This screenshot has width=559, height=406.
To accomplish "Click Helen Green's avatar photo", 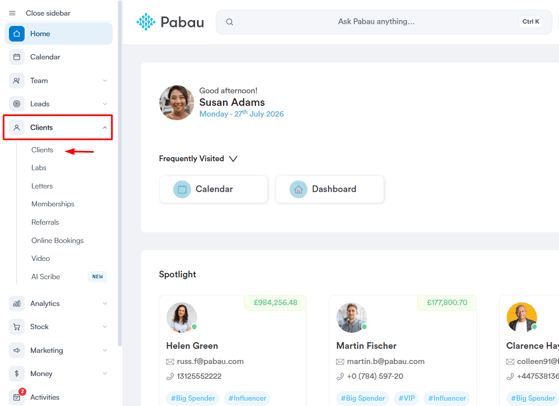I will (181, 318).
